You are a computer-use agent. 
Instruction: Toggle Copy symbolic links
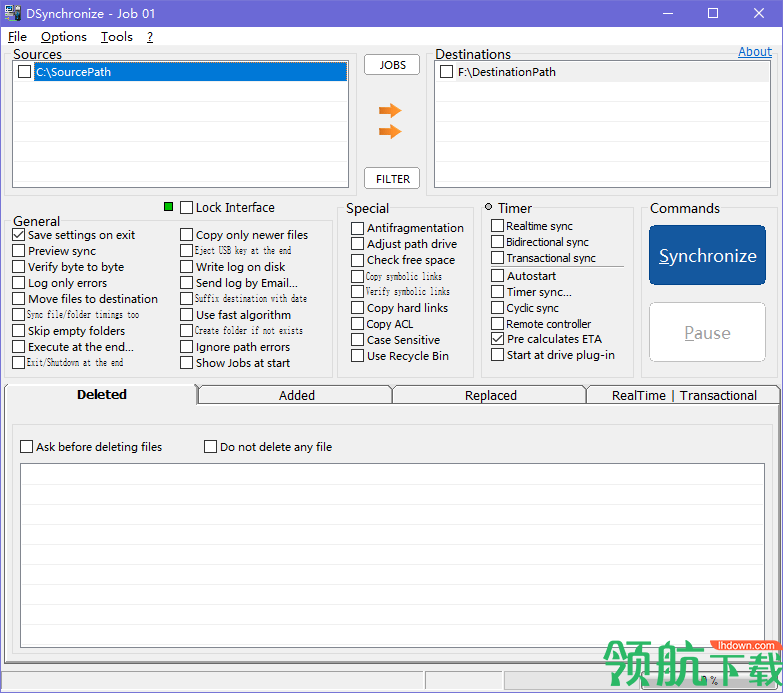coord(357,276)
